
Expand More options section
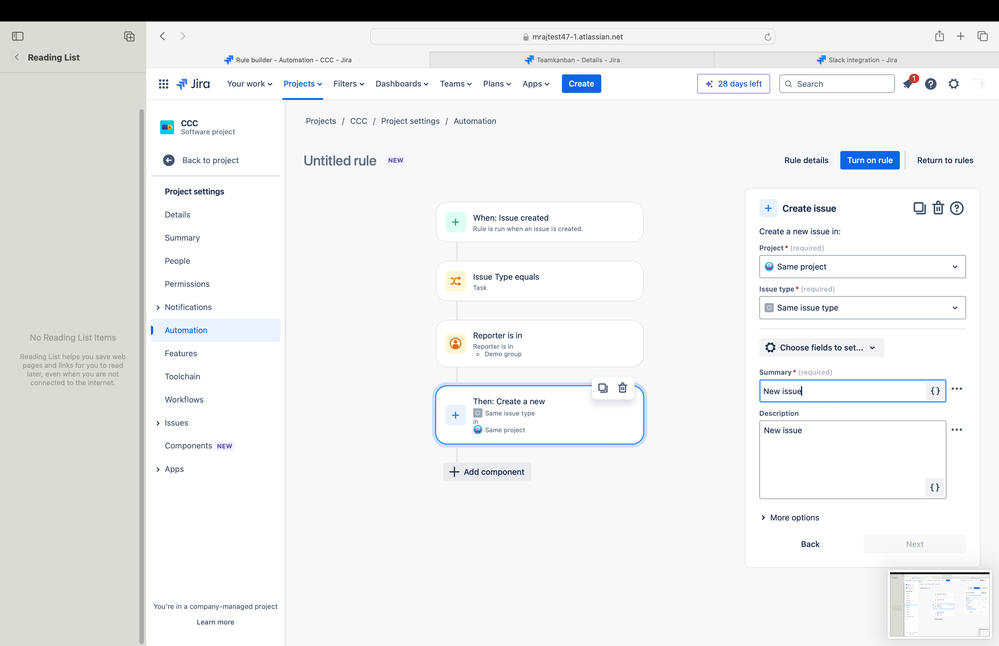[790, 517]
